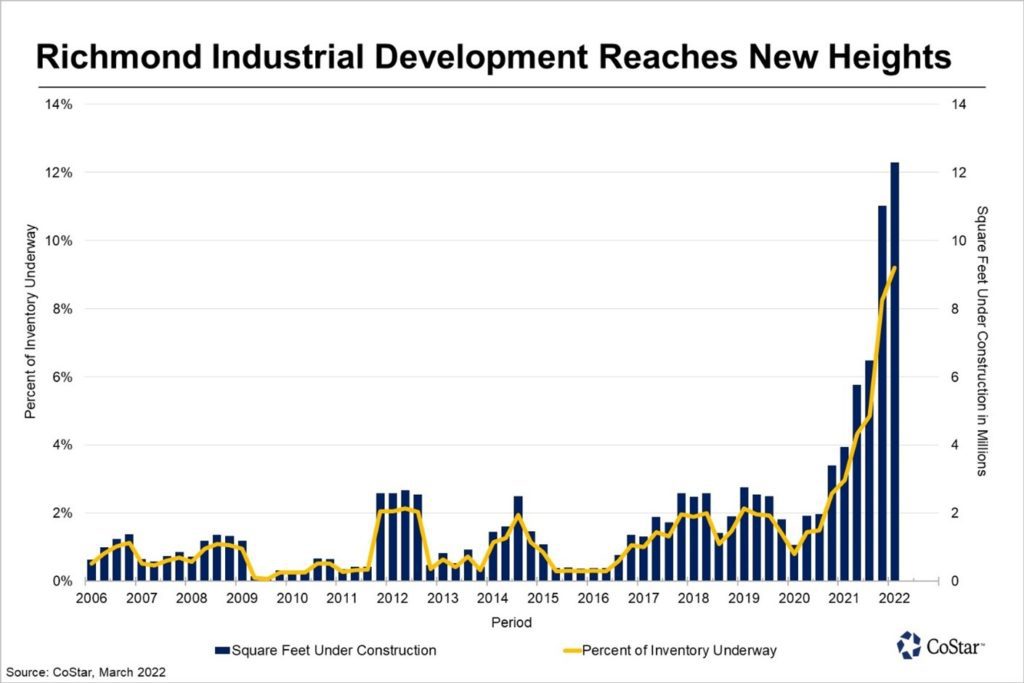Open the 2022 axis label options
This screenshot has height=683, width=1024.
tap(893, 598)
